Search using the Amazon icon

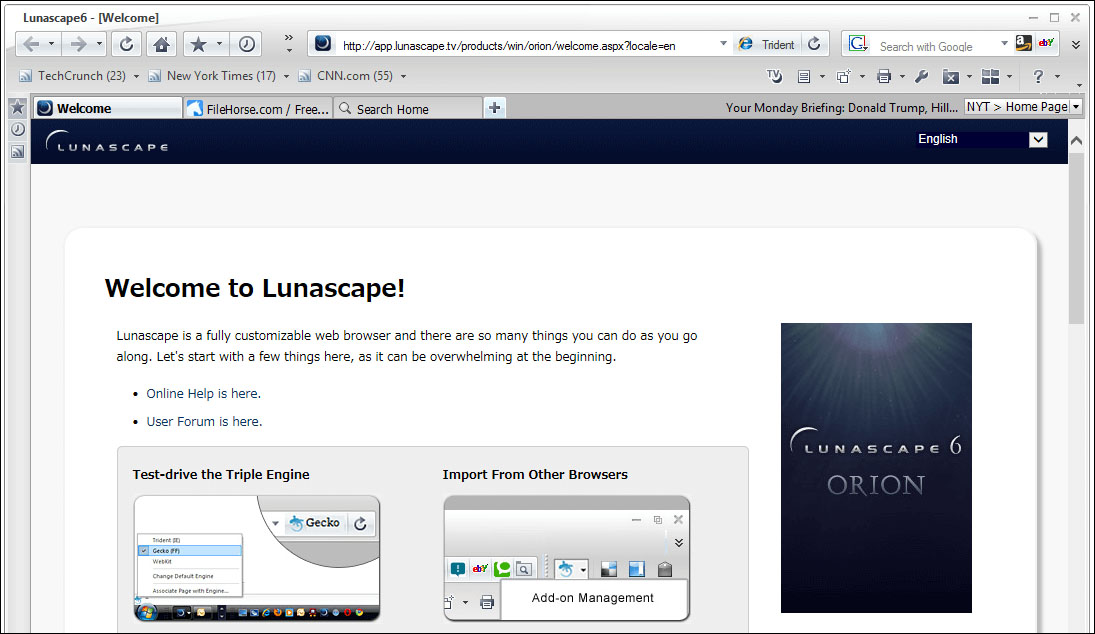click(x=1023, y=43)
